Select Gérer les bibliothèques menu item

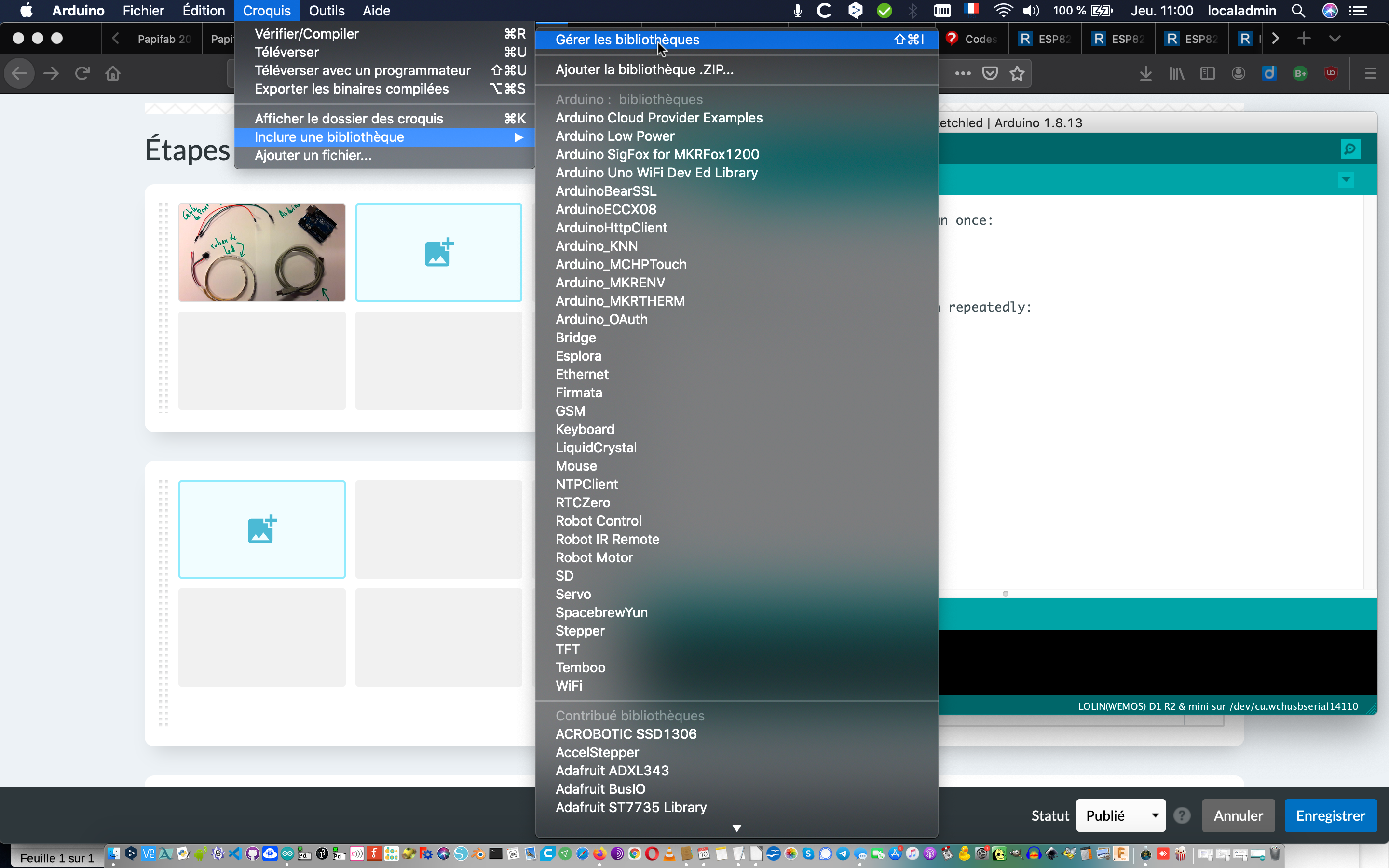pyautogui.click(x=627, y=40)
